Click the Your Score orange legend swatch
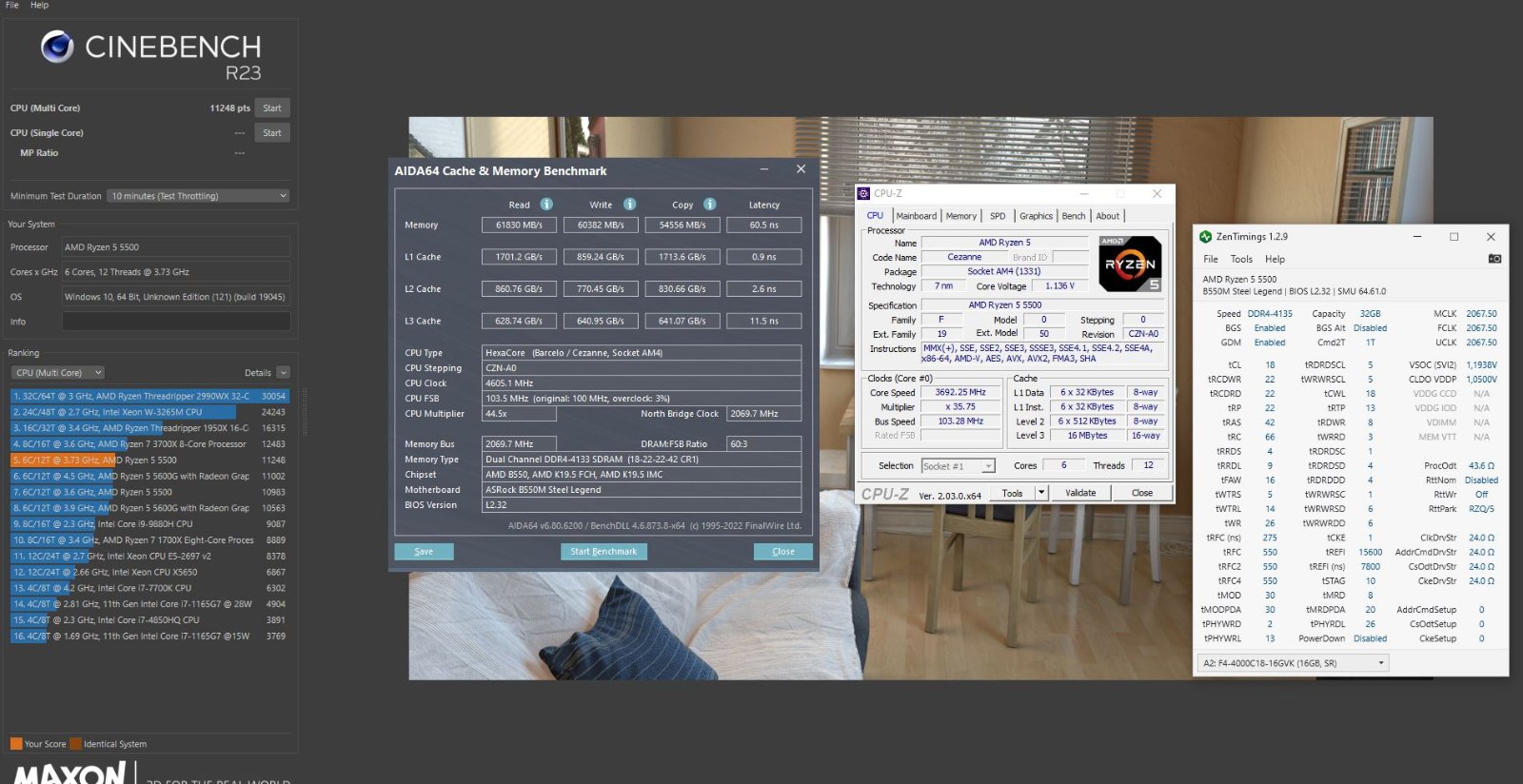This screenshot has height=784, width=1523. [16, 744]
